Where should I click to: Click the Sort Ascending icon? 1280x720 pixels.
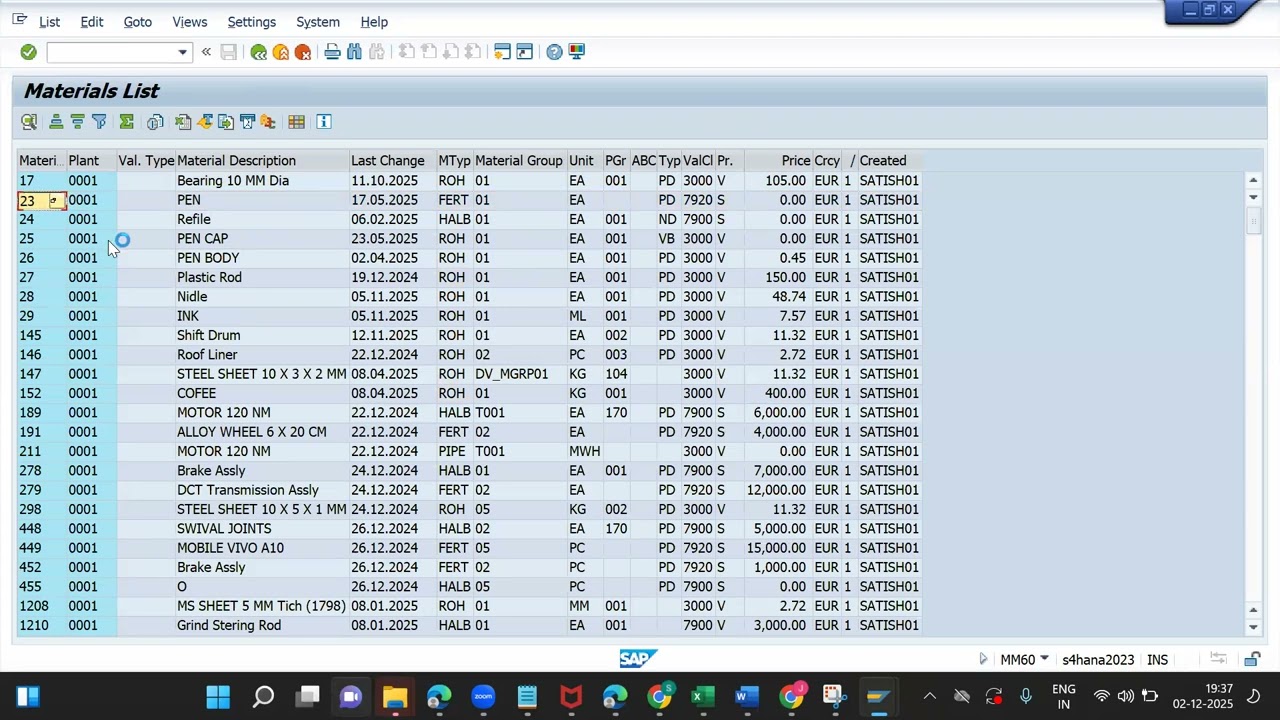tap(56, 122)
